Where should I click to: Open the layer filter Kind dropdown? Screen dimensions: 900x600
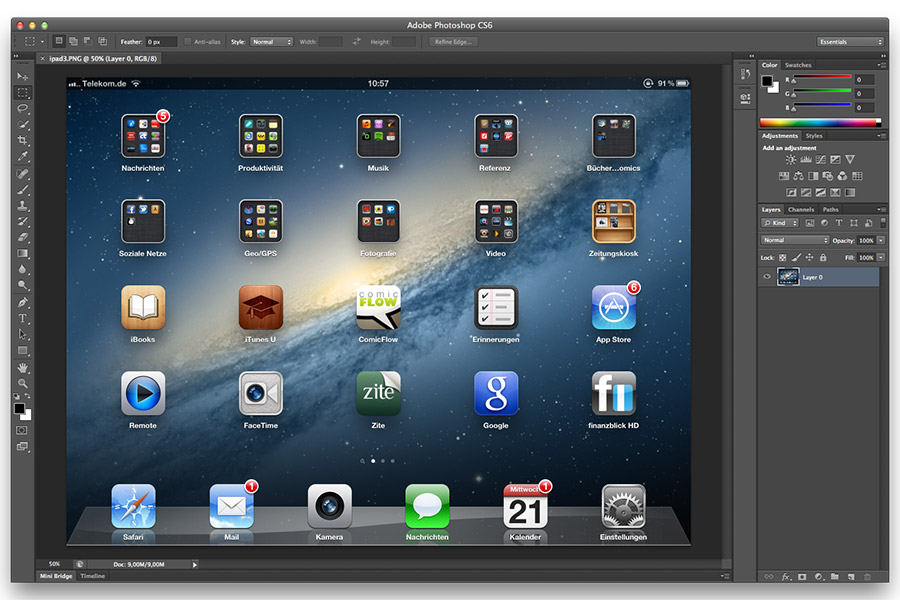point(780,223)
